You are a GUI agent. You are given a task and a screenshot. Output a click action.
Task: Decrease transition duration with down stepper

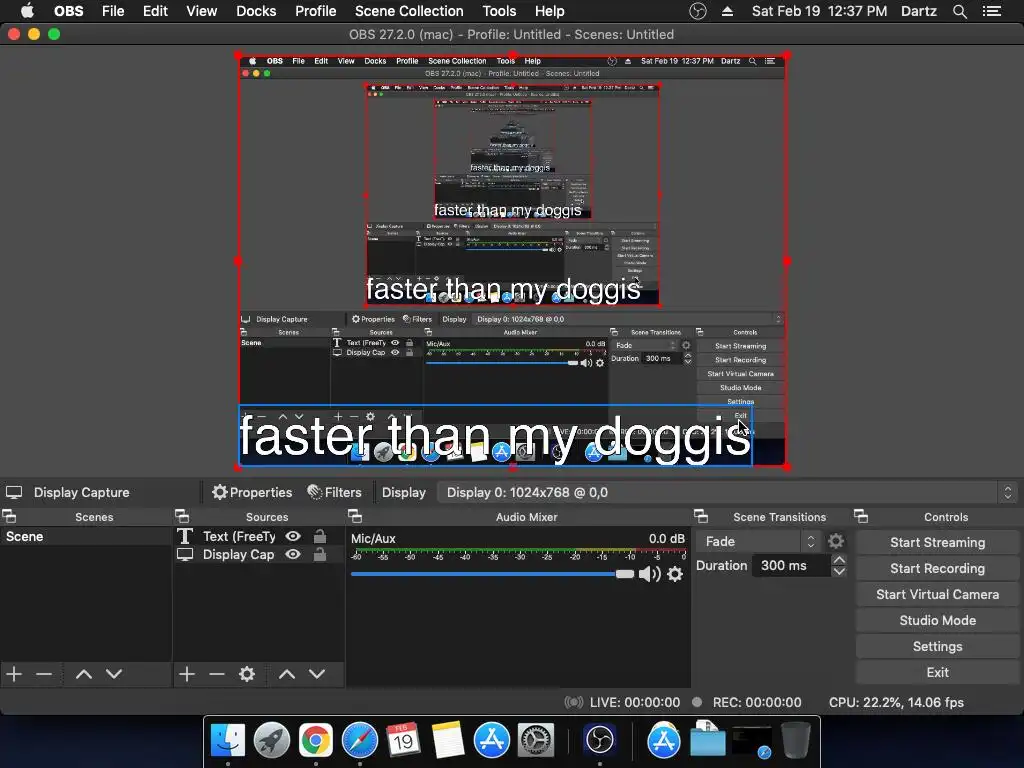839,571
